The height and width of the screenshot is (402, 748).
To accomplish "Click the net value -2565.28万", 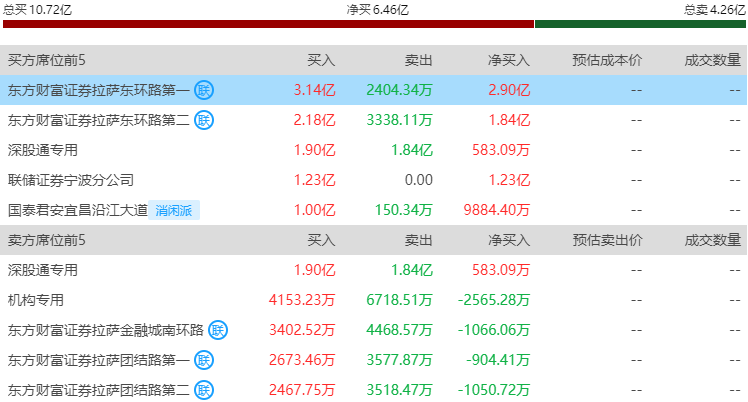I will pos(494,300).
